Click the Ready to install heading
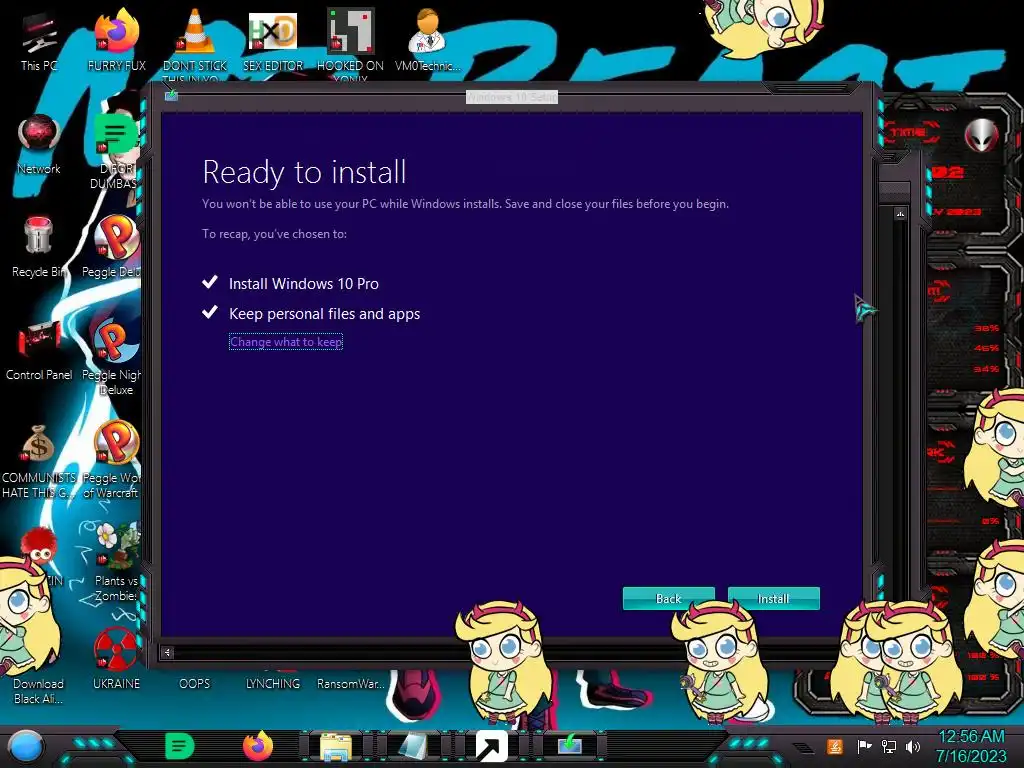 coord(304,172)
